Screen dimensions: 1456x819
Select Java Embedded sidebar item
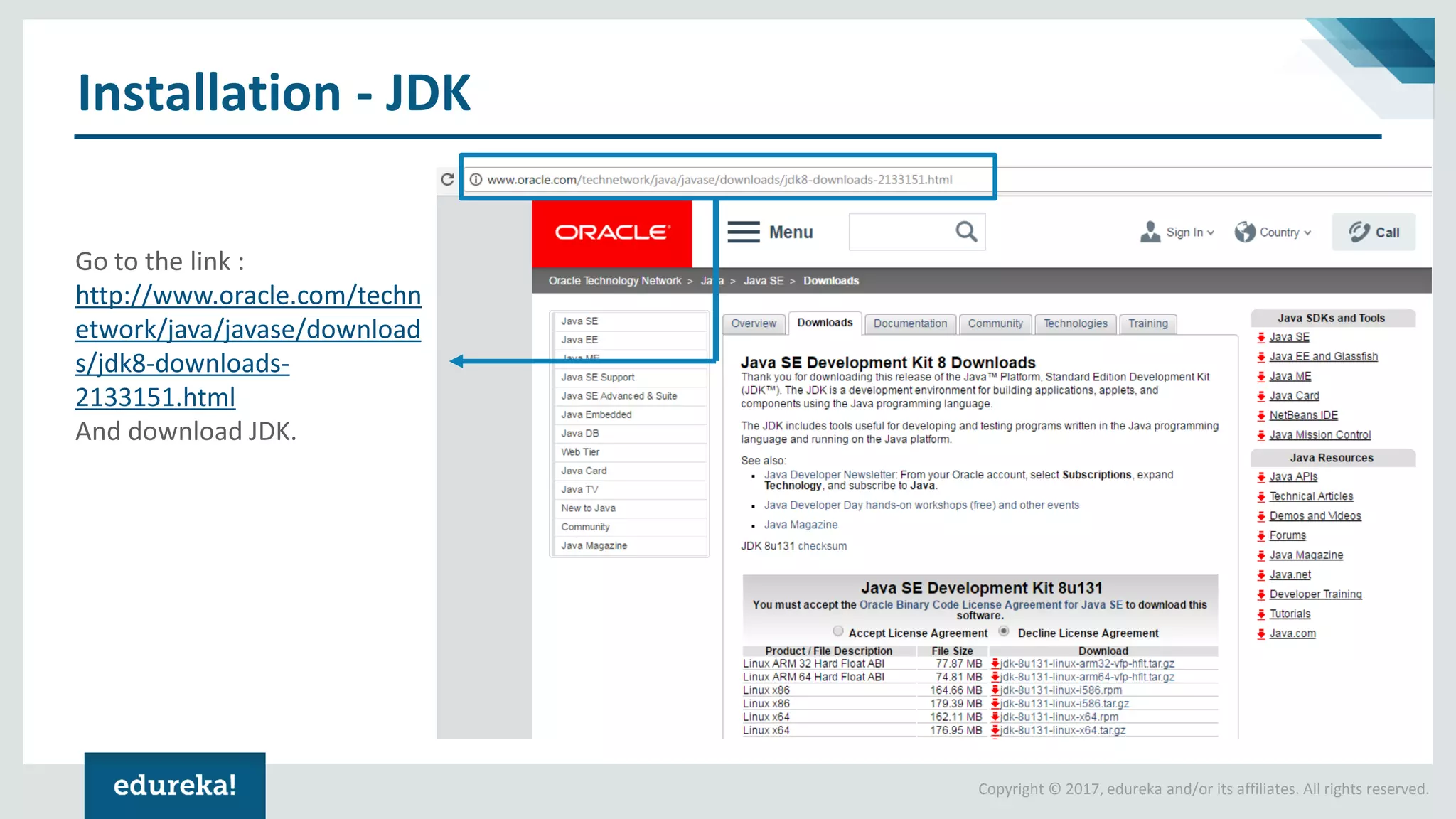tap(630, 414)
